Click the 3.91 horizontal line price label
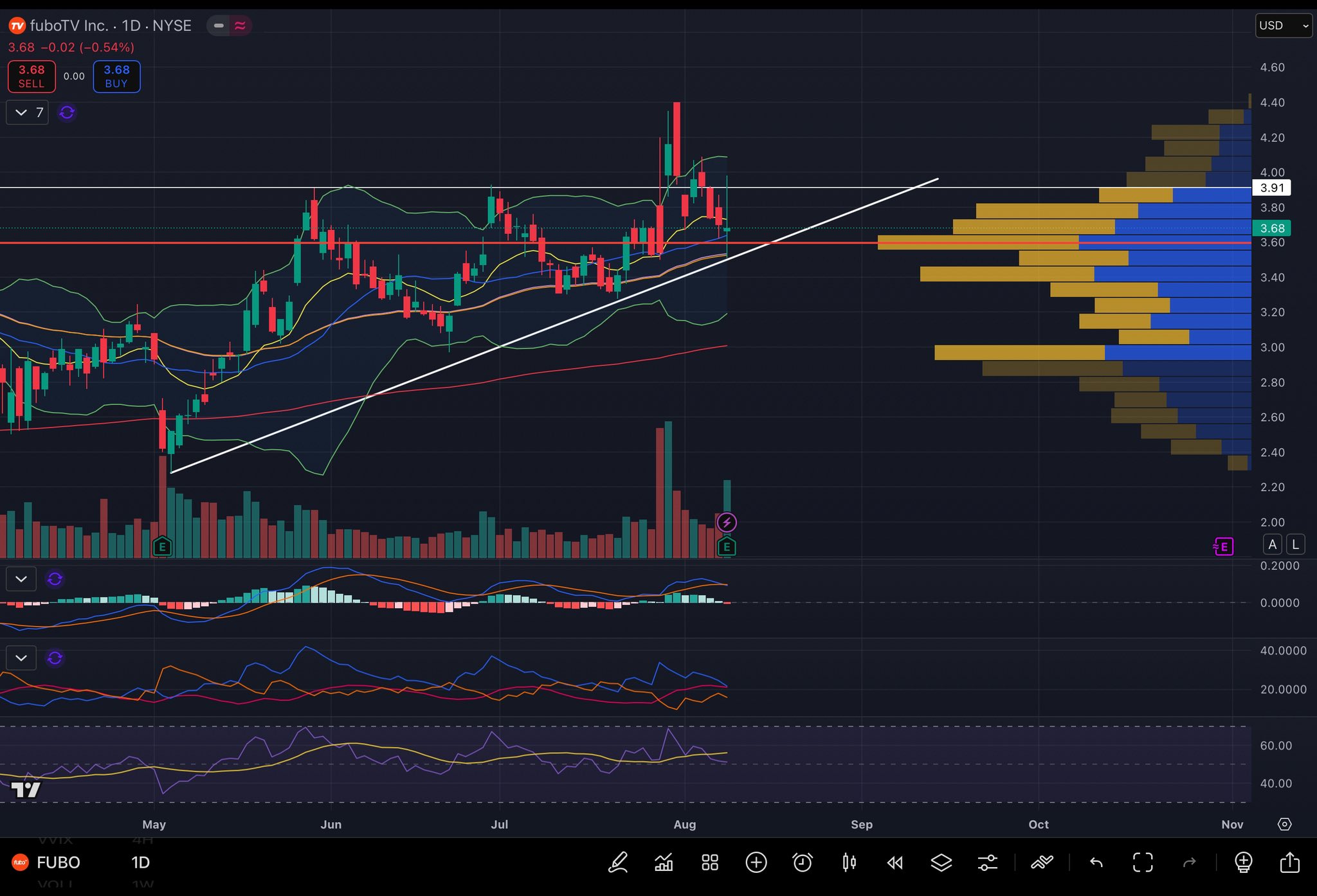The image size is (1317, 896). (x=1271, y=188)
